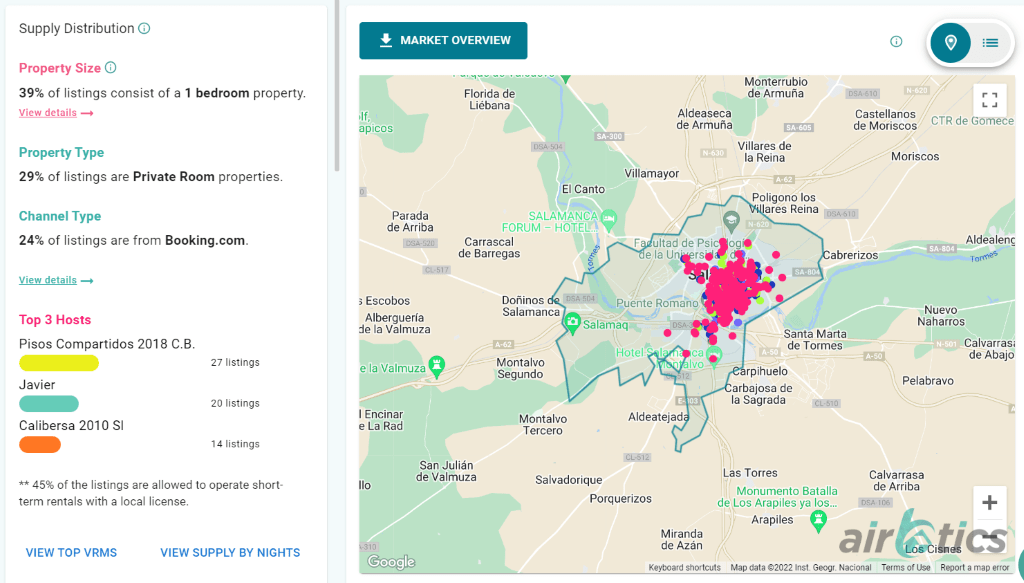
Task: Click the green Salamaq marker on map
Action: point(571,323)
